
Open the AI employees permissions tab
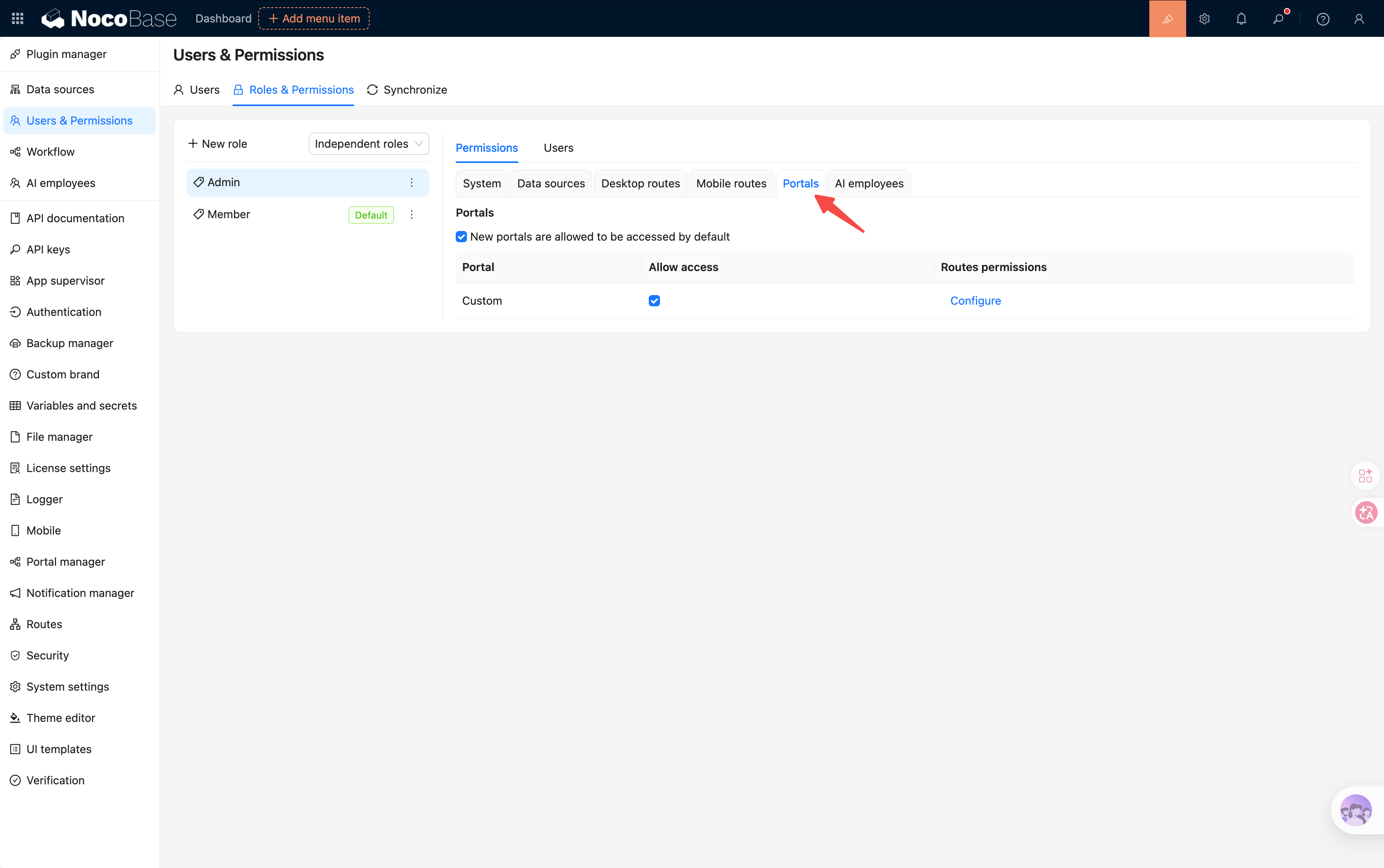(x=869, y=183)
